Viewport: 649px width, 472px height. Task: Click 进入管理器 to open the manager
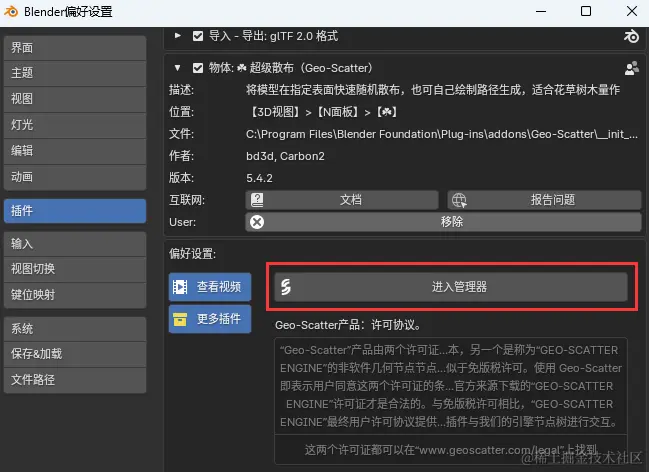coord(451,287)
